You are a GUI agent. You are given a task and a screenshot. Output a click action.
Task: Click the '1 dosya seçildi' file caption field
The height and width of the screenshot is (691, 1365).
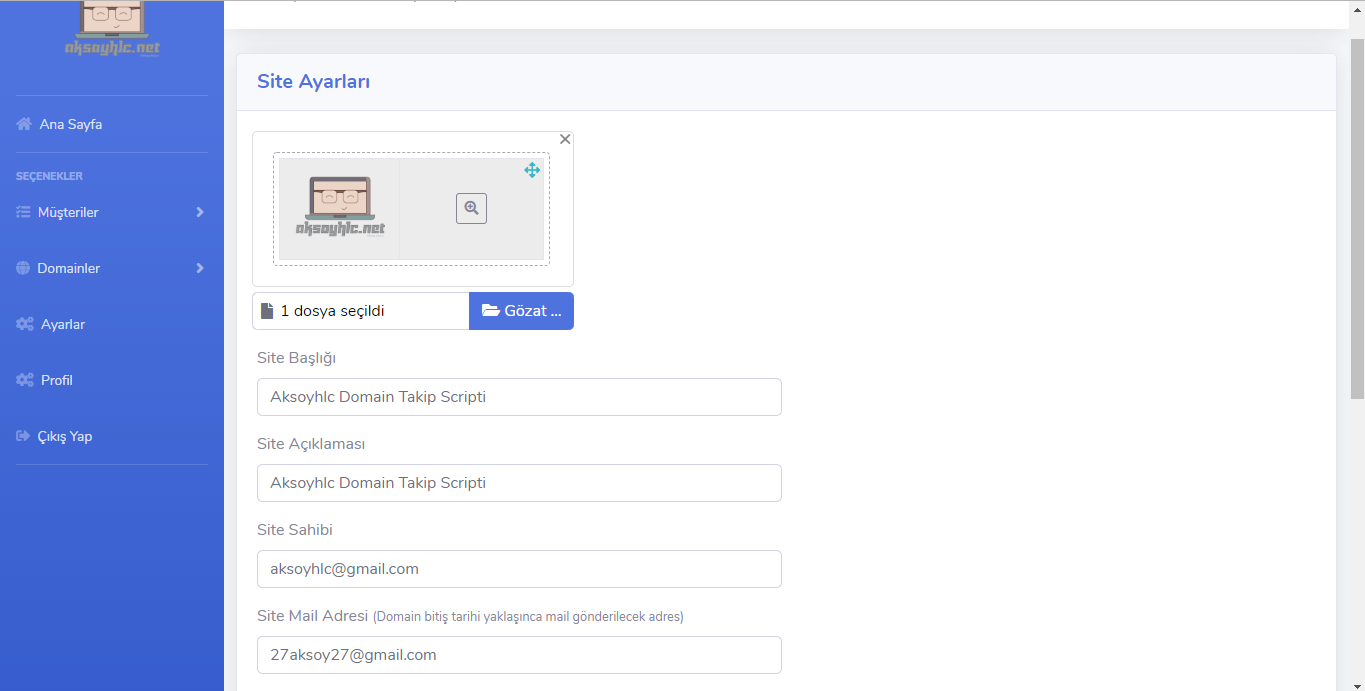361,311
